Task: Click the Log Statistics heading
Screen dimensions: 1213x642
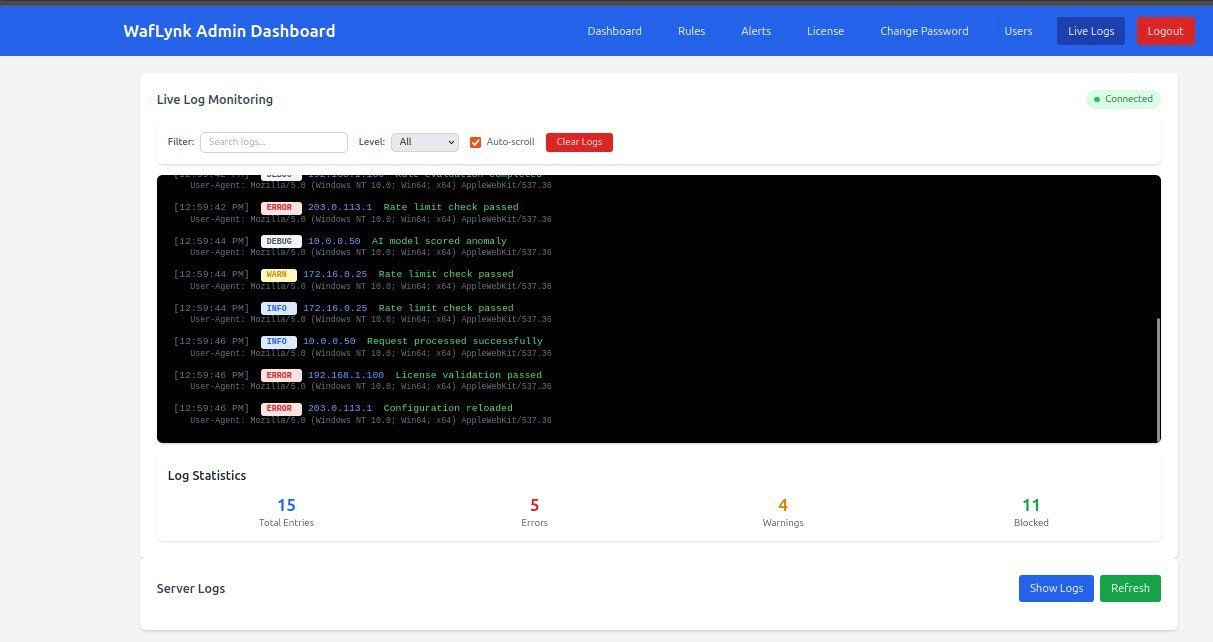Action: click(207, 475)
